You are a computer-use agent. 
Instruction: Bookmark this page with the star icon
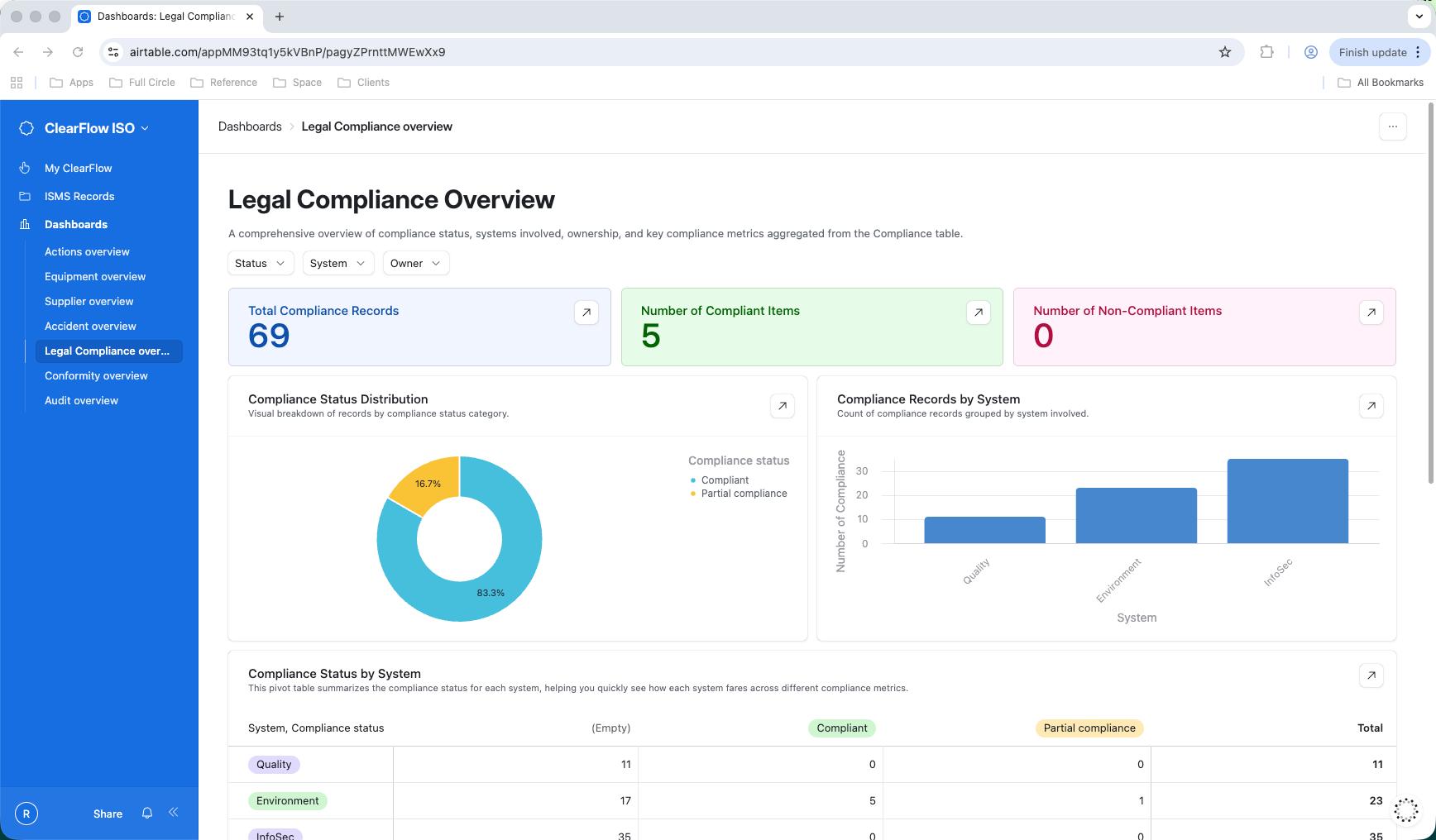[x=1225, y=52]
